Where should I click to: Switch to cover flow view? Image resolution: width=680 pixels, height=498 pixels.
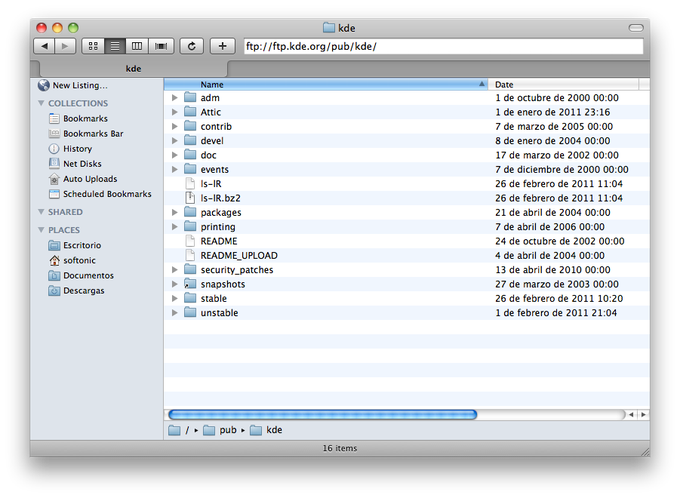161,46
